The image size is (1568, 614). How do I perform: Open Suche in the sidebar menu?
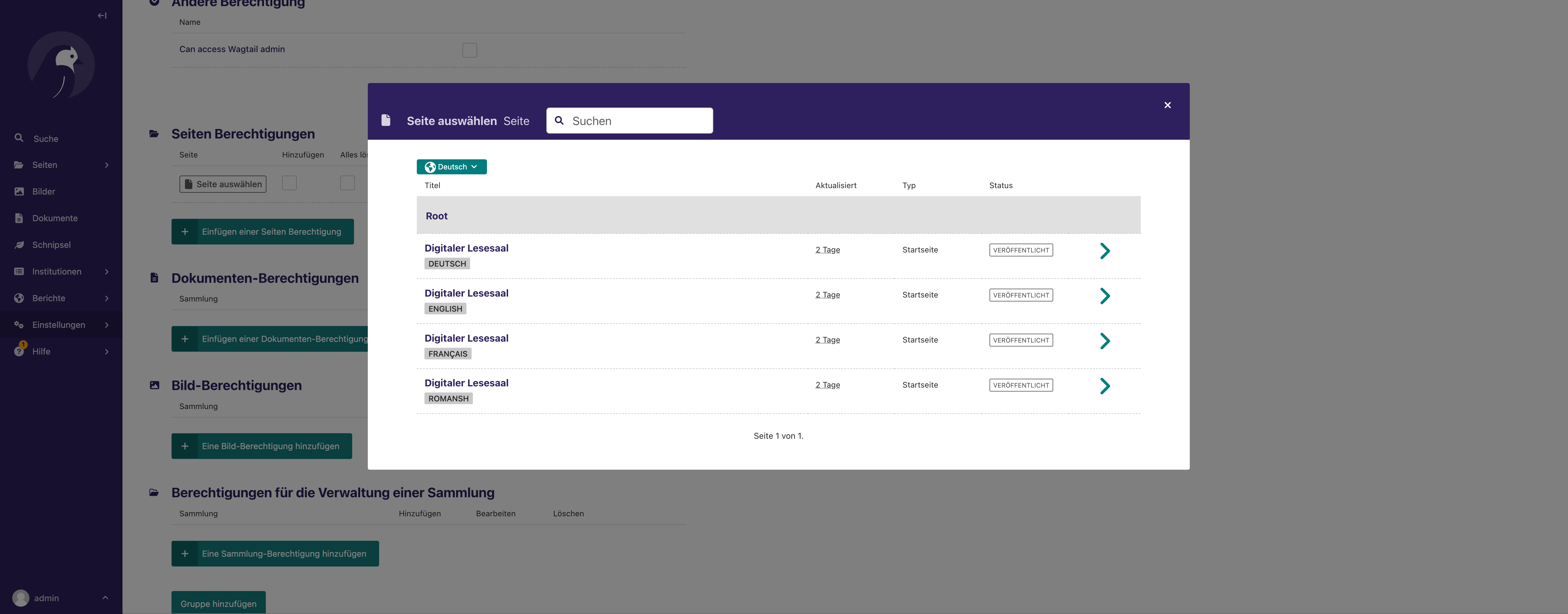point(61,139)
